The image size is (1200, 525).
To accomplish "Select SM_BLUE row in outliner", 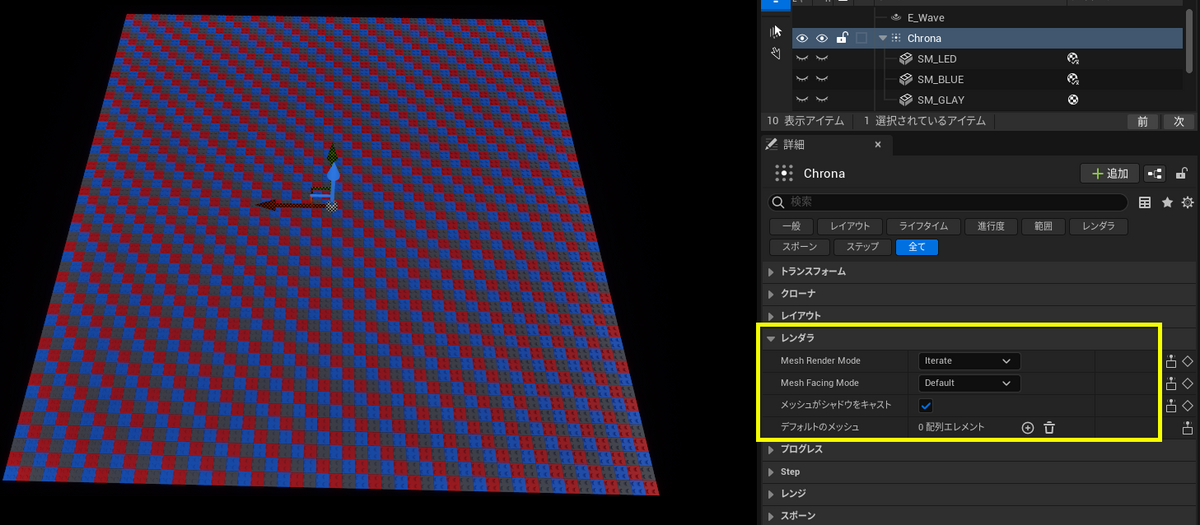I will (987, 79).
